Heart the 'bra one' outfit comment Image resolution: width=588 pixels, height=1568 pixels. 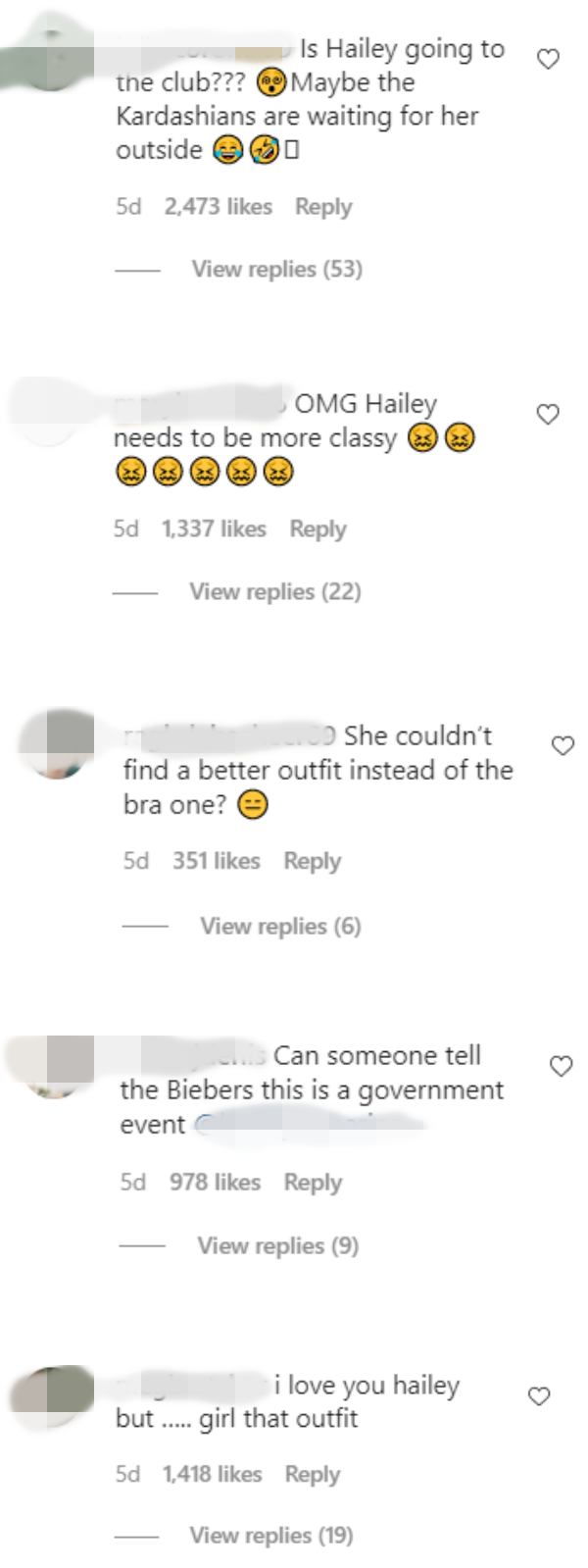(x=563, y=746)
